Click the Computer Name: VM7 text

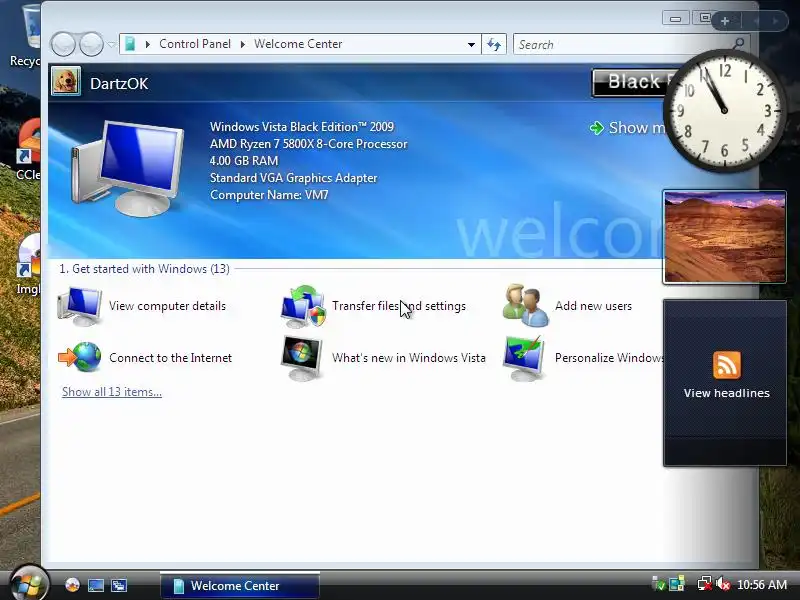[269, 195]
